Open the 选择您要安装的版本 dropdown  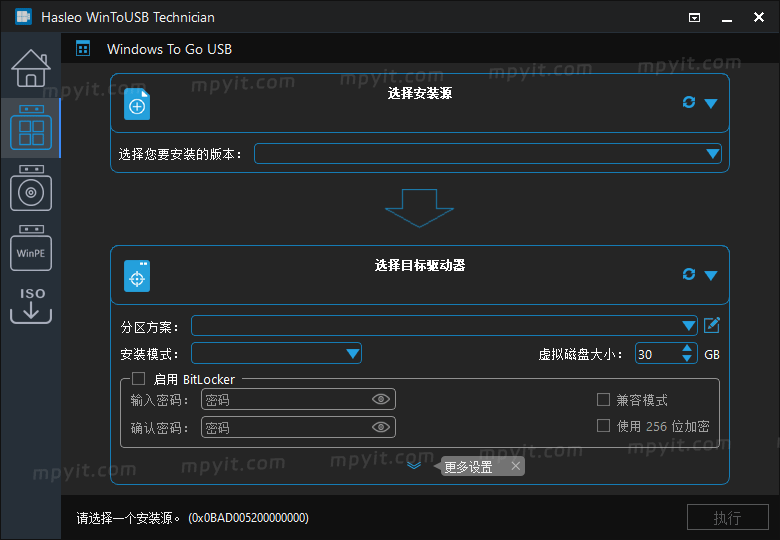click(x=488, y=154)
